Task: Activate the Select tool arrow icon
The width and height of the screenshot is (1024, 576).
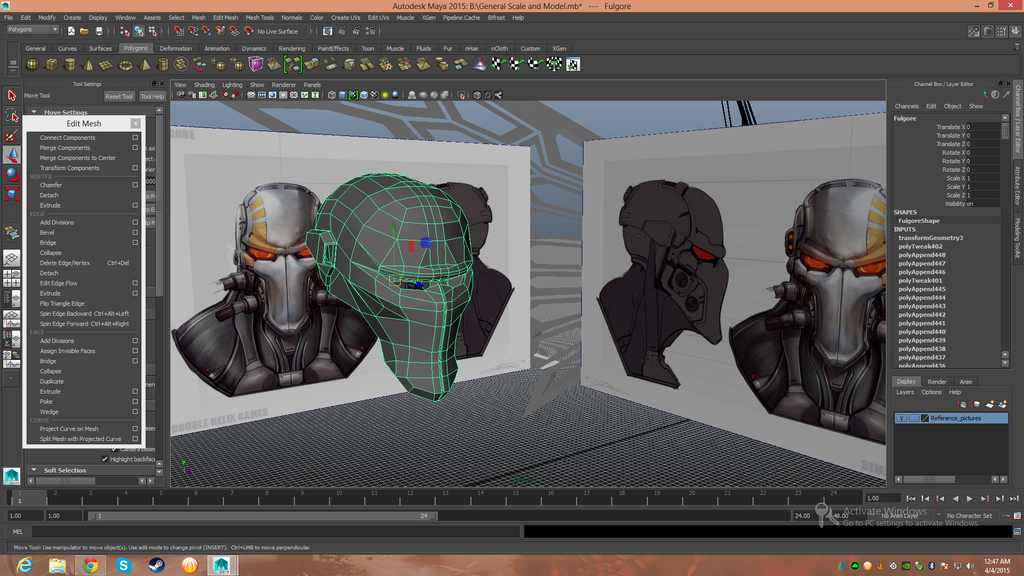Action: (x=11, y=96)
